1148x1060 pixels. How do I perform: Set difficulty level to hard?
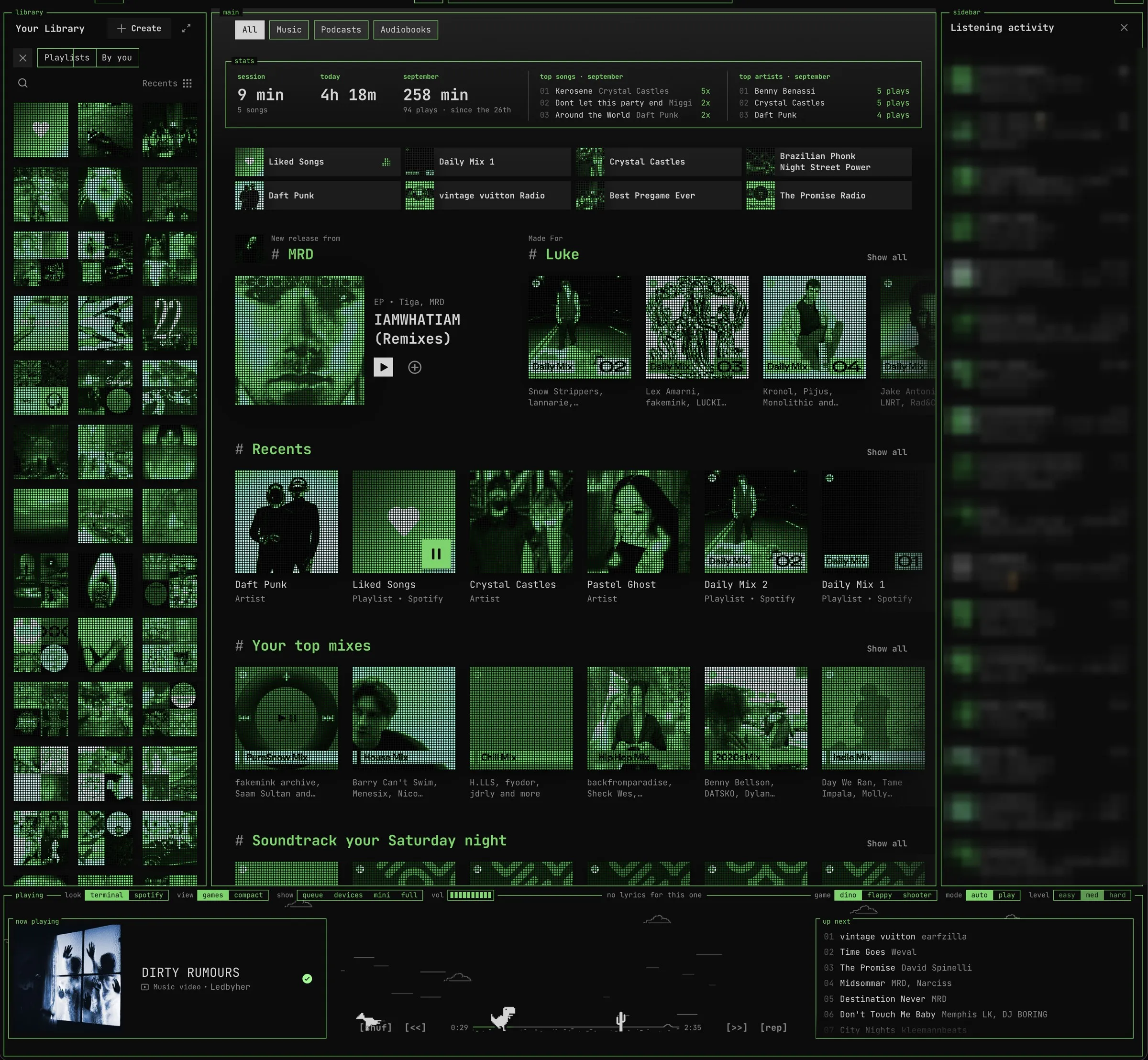[x=1117, y=895]
